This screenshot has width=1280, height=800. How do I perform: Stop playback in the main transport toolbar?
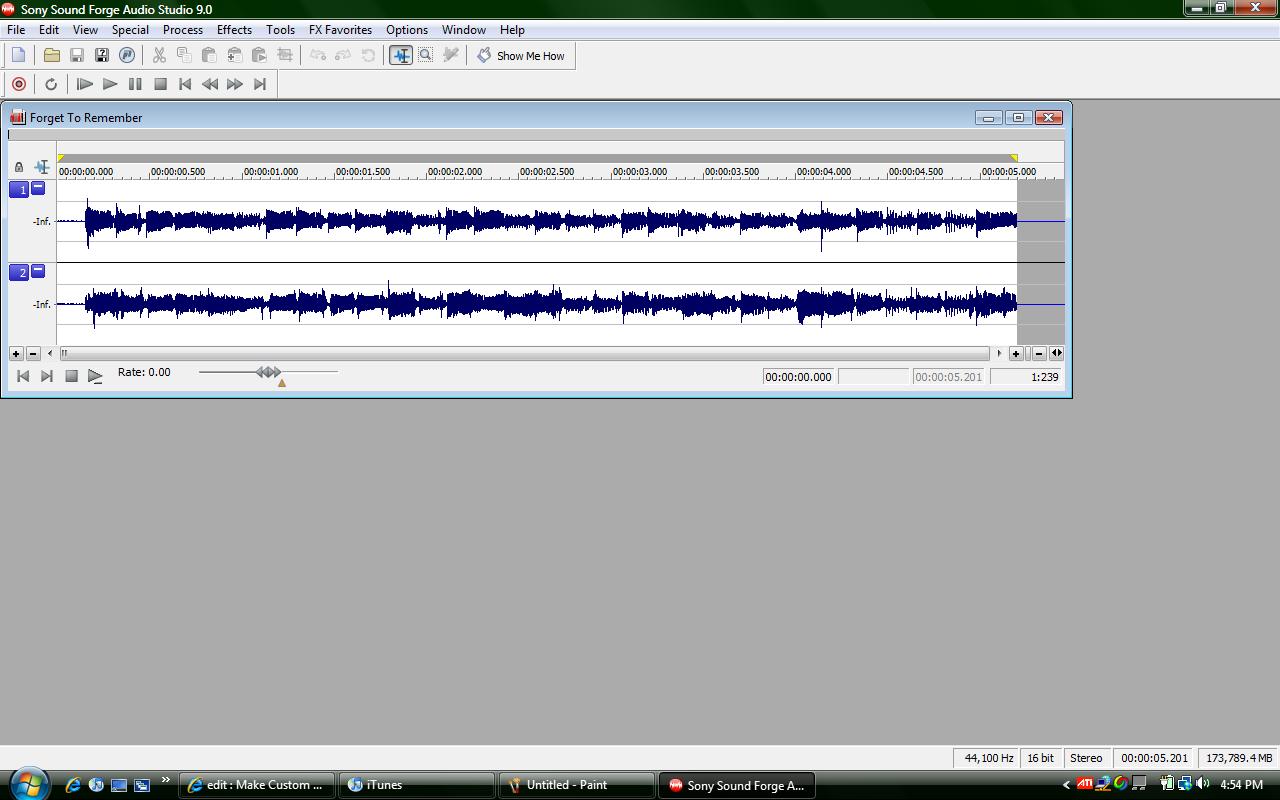coord(160,84)
